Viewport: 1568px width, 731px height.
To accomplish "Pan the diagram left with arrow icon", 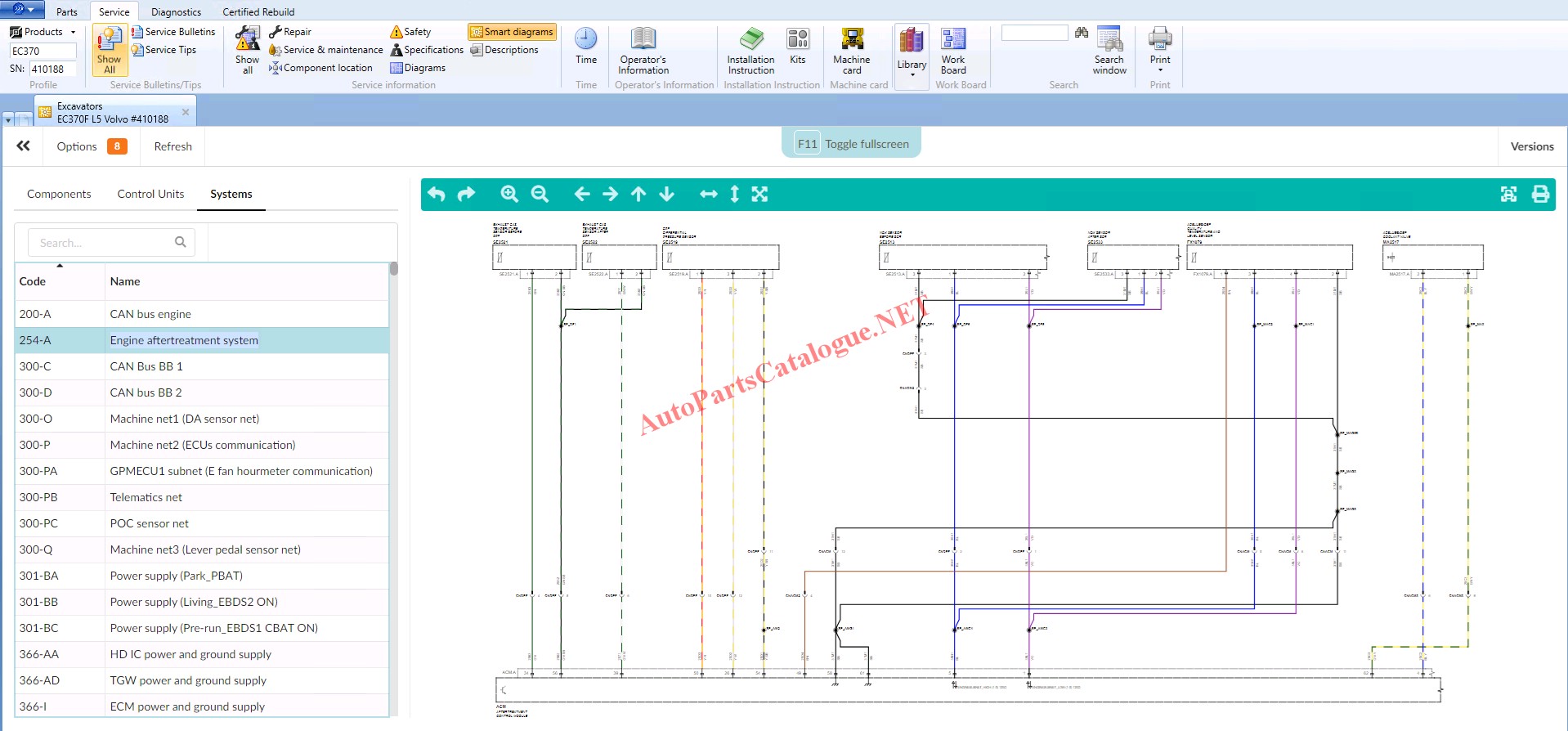I will point(582,194).
